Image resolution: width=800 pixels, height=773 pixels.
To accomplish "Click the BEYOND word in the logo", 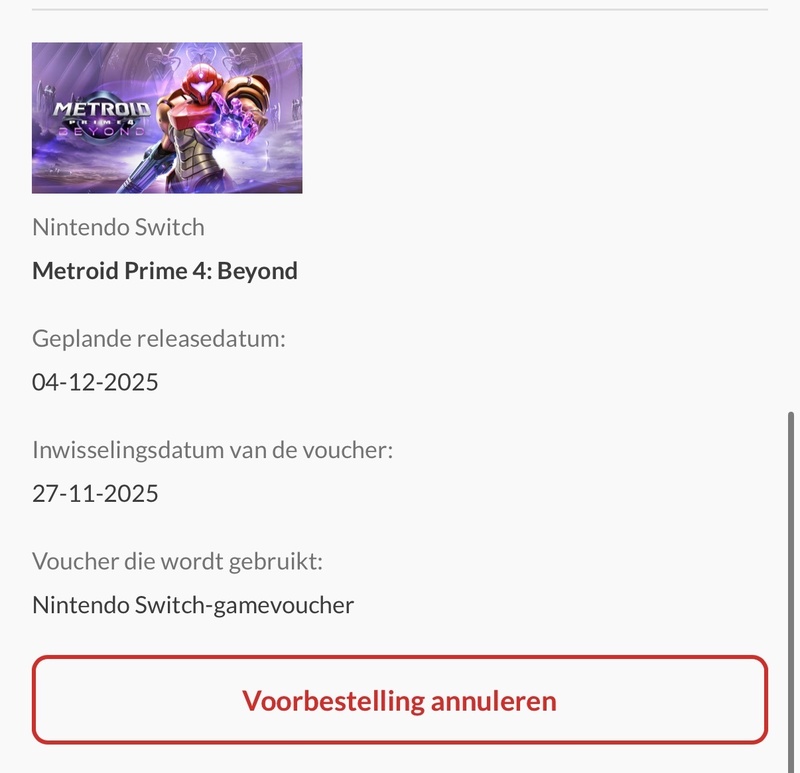I will 102,131.
